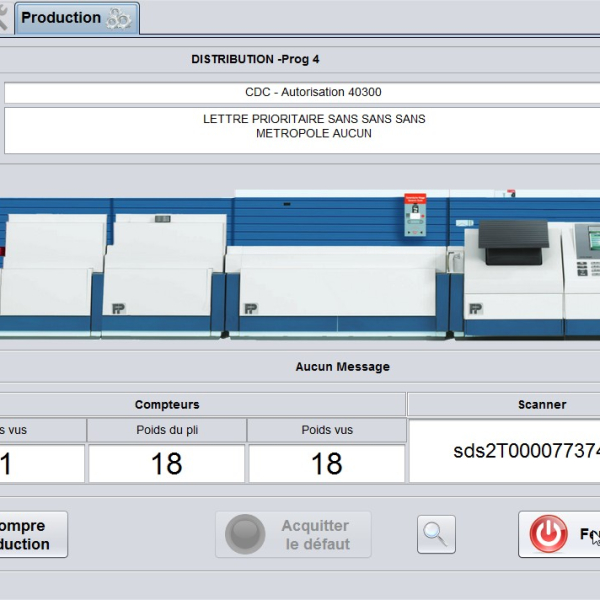Click the Poids vus value field
The image size is (600, 600).
326,464
